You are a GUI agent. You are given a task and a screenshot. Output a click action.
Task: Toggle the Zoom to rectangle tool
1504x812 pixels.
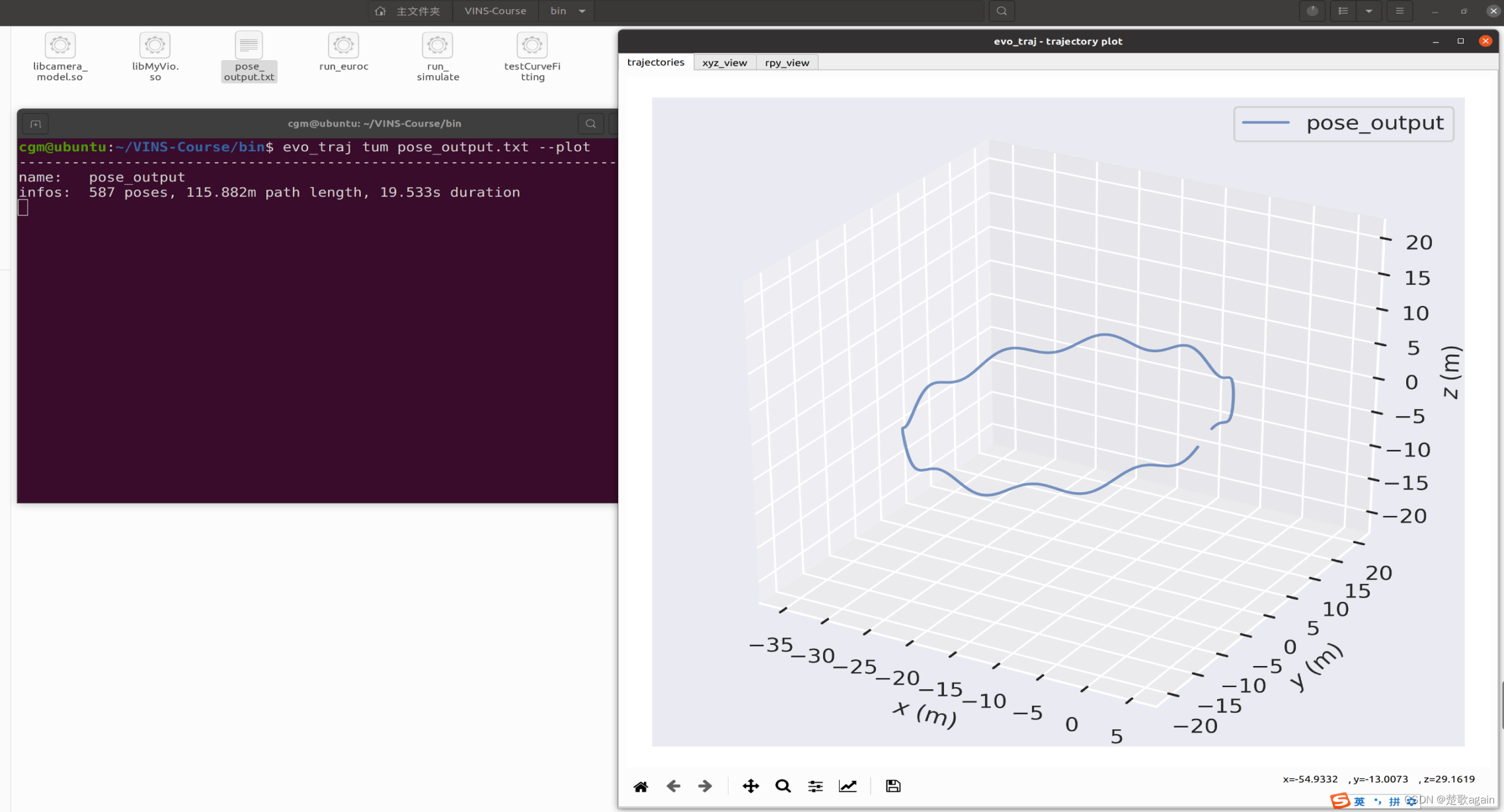783,786
